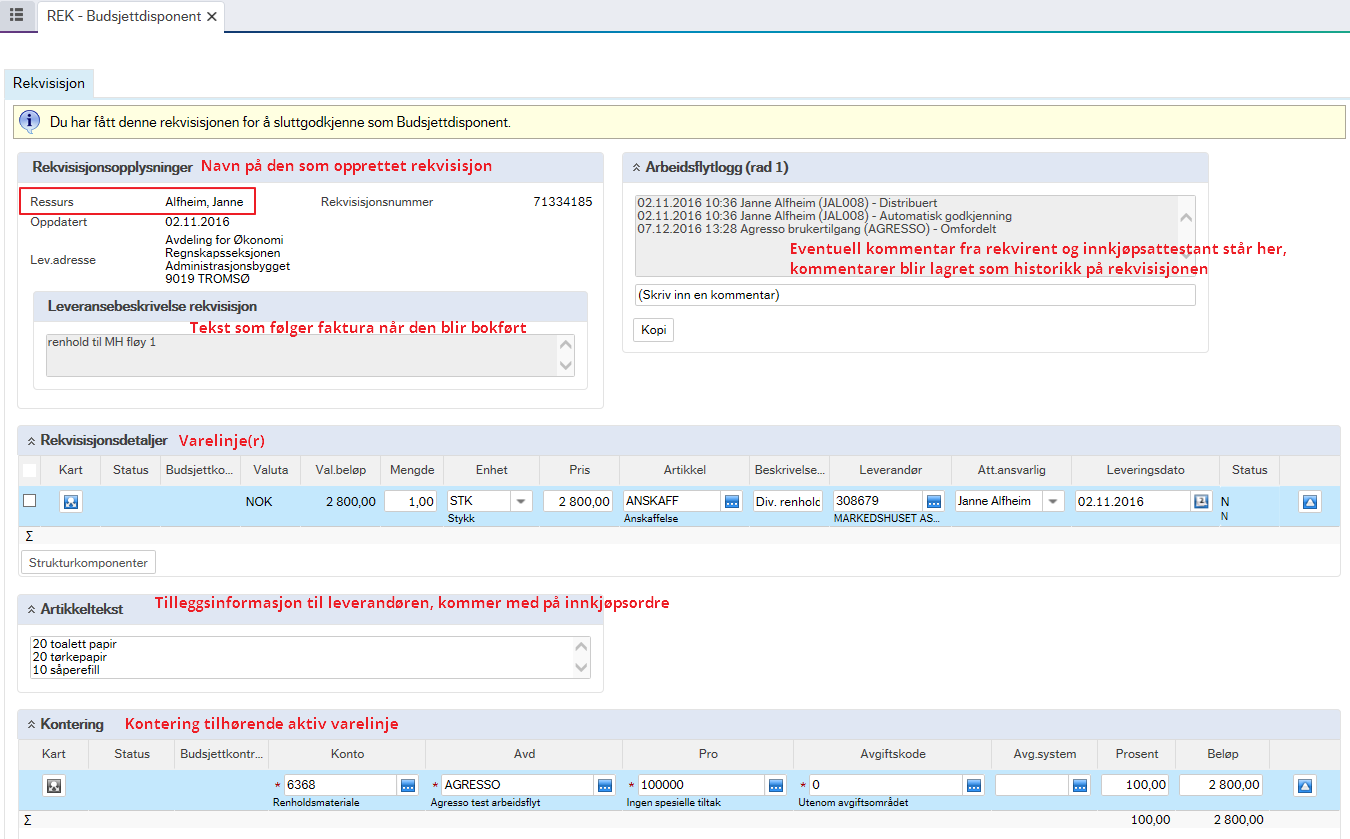Open the Kart icon in the requisition row
The image size is (1350, 839).
click(x=70, y=502)
